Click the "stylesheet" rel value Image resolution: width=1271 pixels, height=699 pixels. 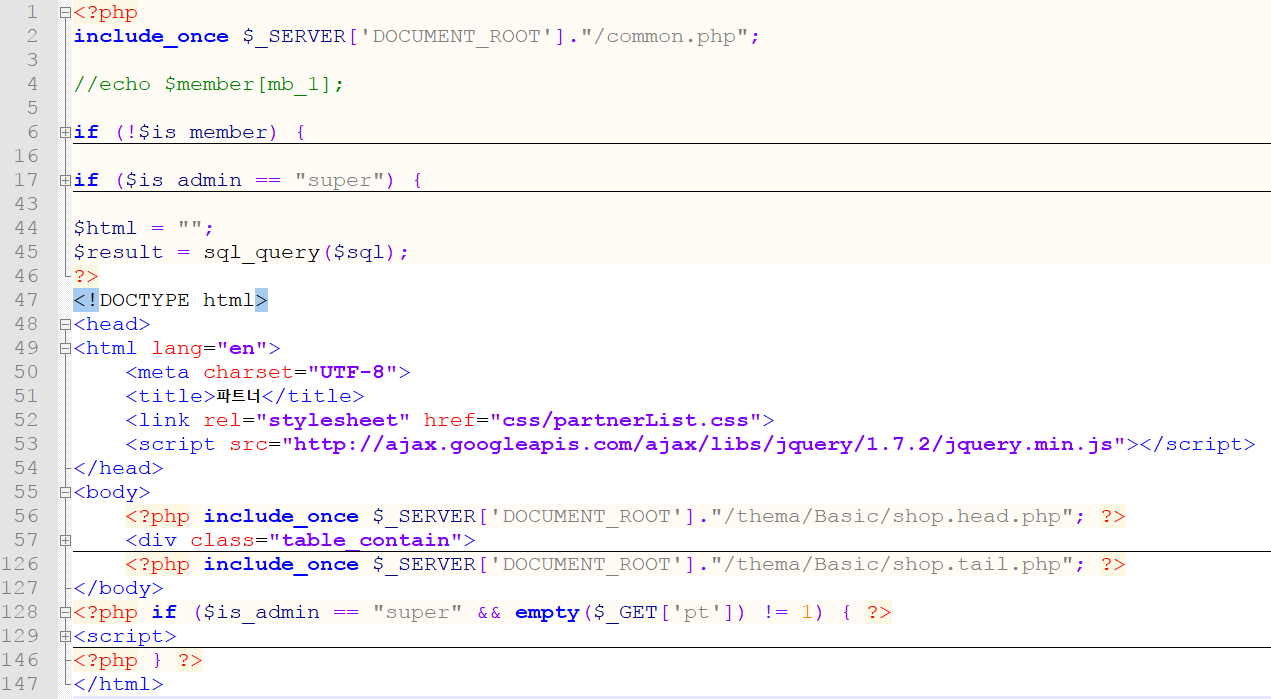tap(333, 420)
